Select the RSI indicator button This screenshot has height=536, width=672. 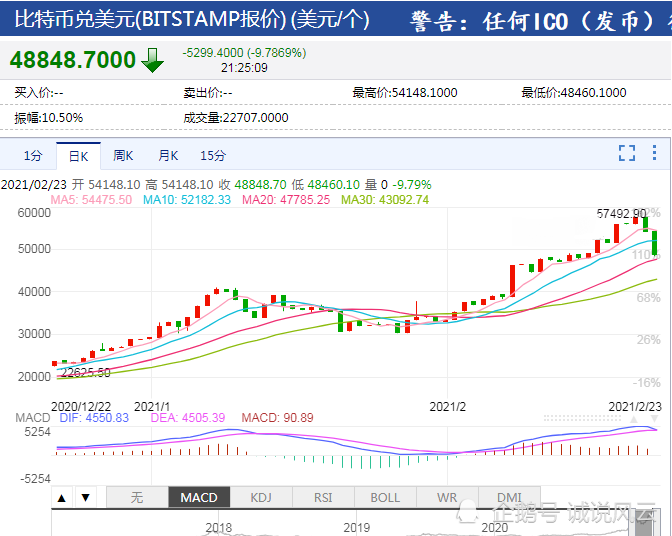pyautogui.click(x=323, y=497)
